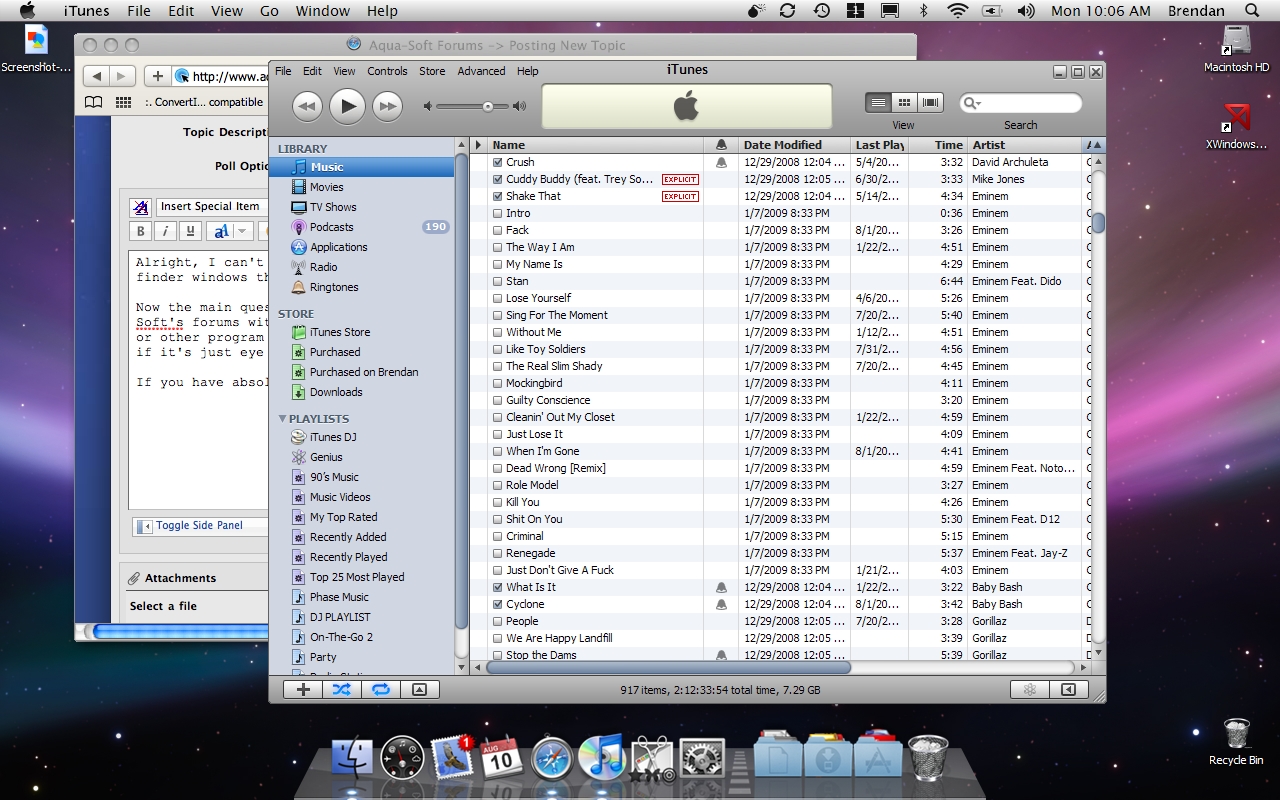
Task: Open the Apple menu
Action: point(28,11)
